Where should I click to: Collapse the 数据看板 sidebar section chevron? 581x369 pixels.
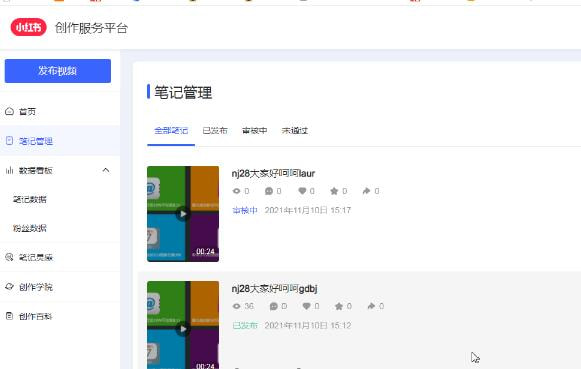click(106, 170)
